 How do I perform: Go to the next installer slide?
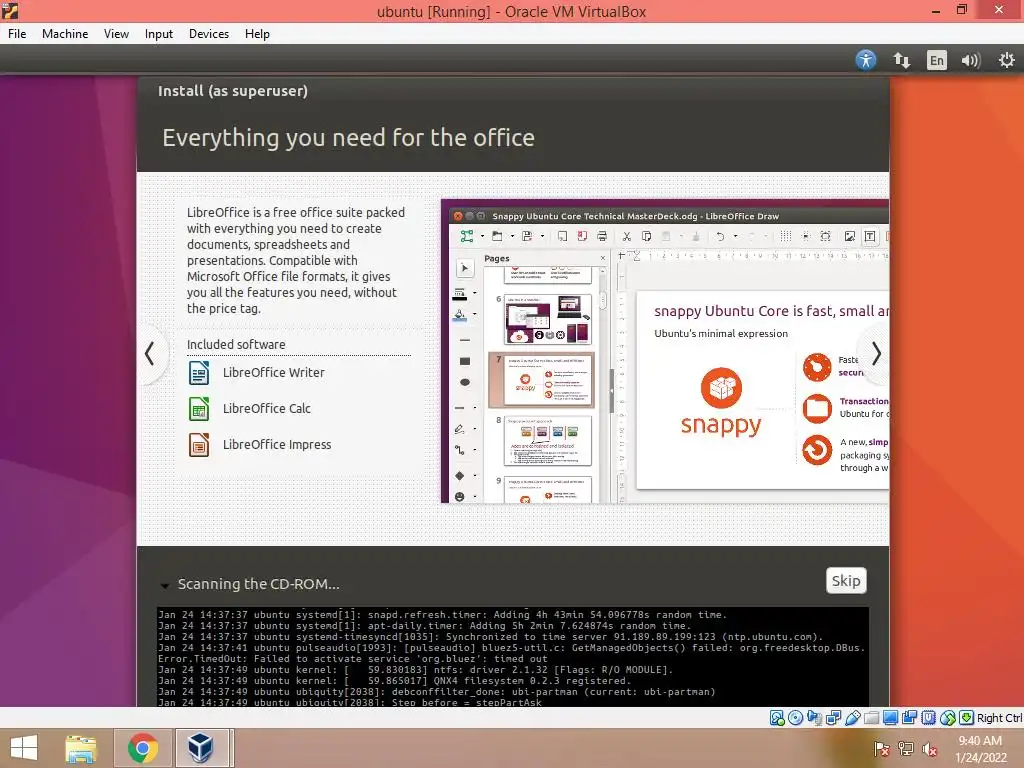(876, 353)
